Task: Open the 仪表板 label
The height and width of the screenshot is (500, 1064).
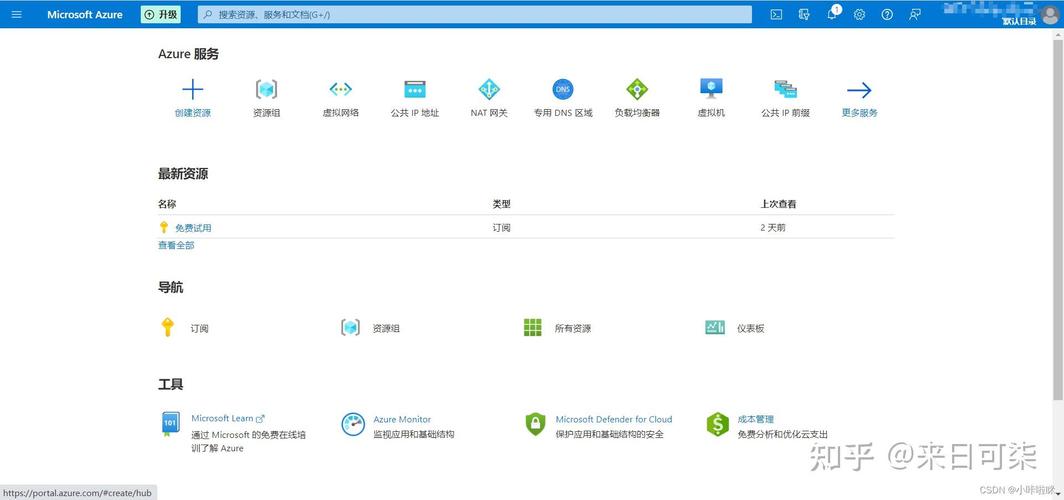Action: [x=751, y=328]
